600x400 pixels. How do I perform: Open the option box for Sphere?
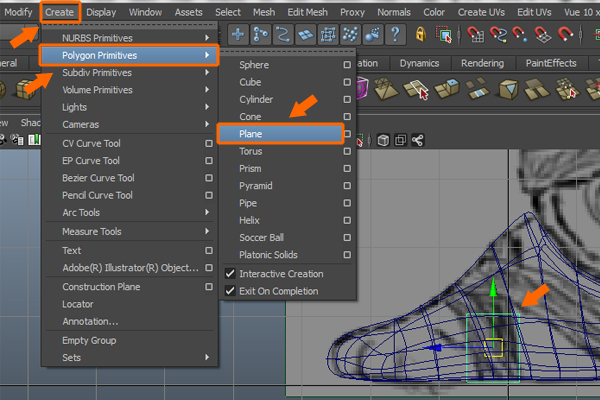pos(346,65)
